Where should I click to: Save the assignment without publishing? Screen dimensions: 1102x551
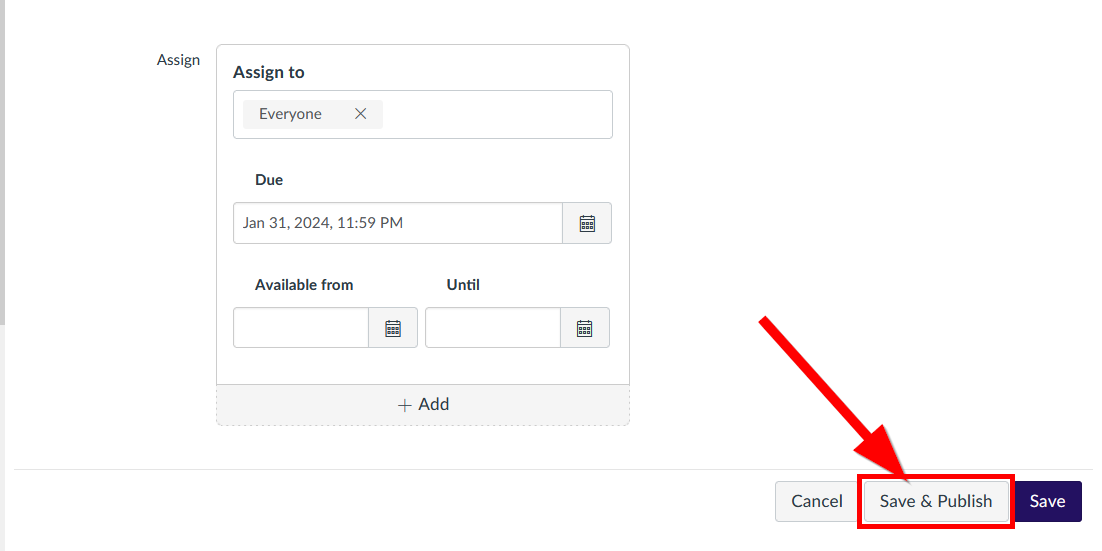[1048, 501]
